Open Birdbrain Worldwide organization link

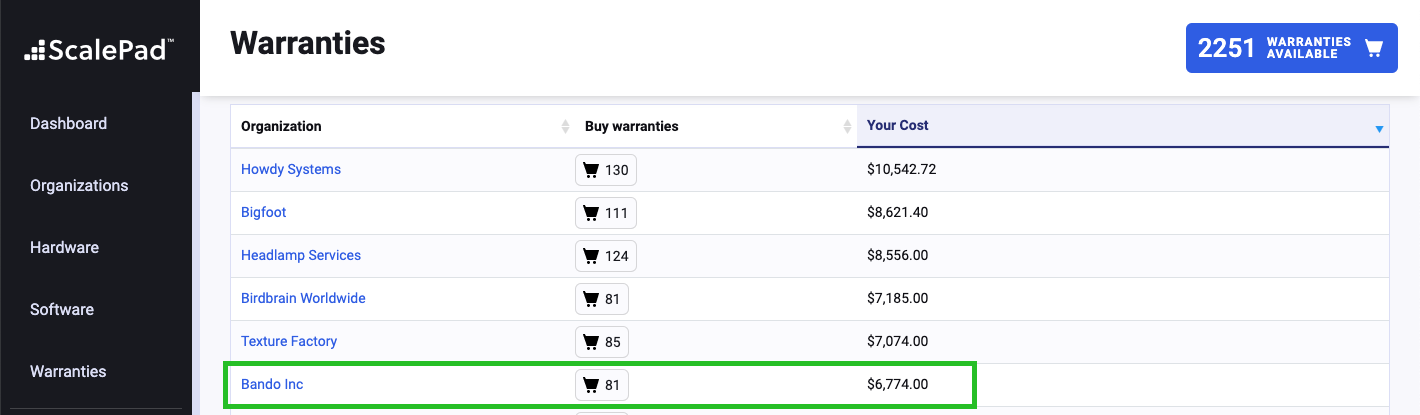pyautogui.click(x=303, y=298)
